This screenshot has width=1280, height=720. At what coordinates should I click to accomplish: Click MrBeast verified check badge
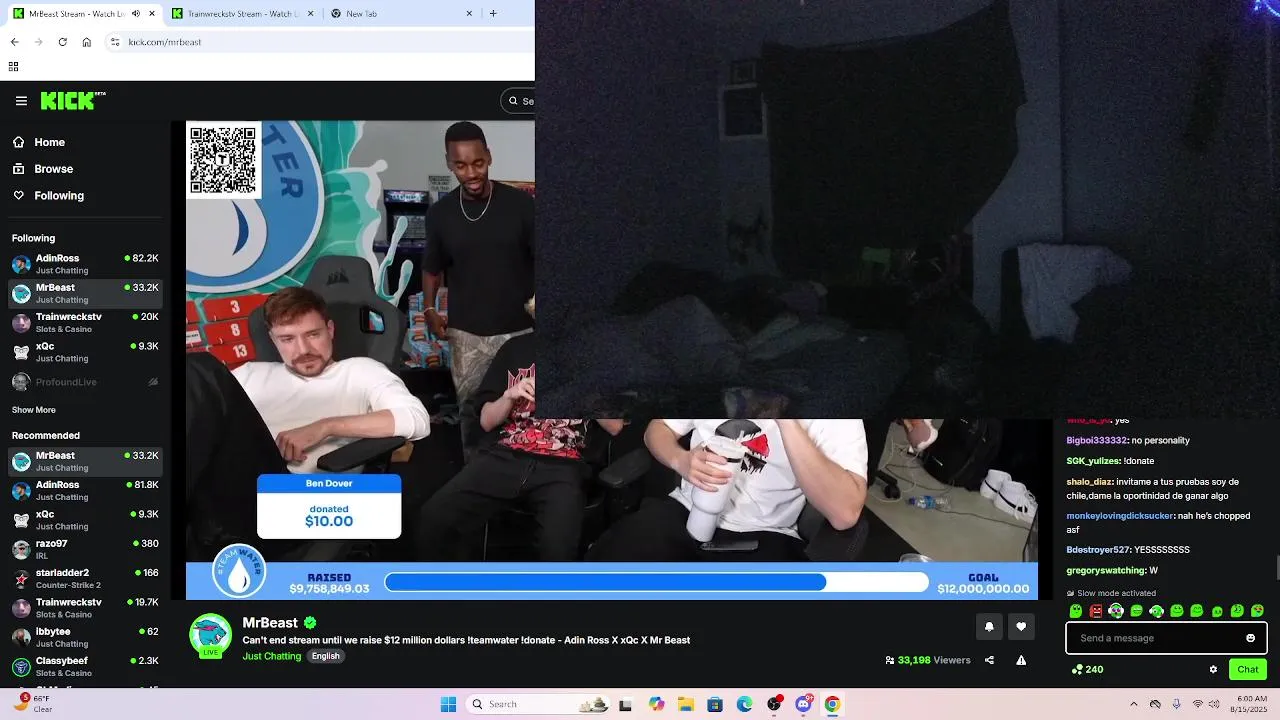(310, 623)
